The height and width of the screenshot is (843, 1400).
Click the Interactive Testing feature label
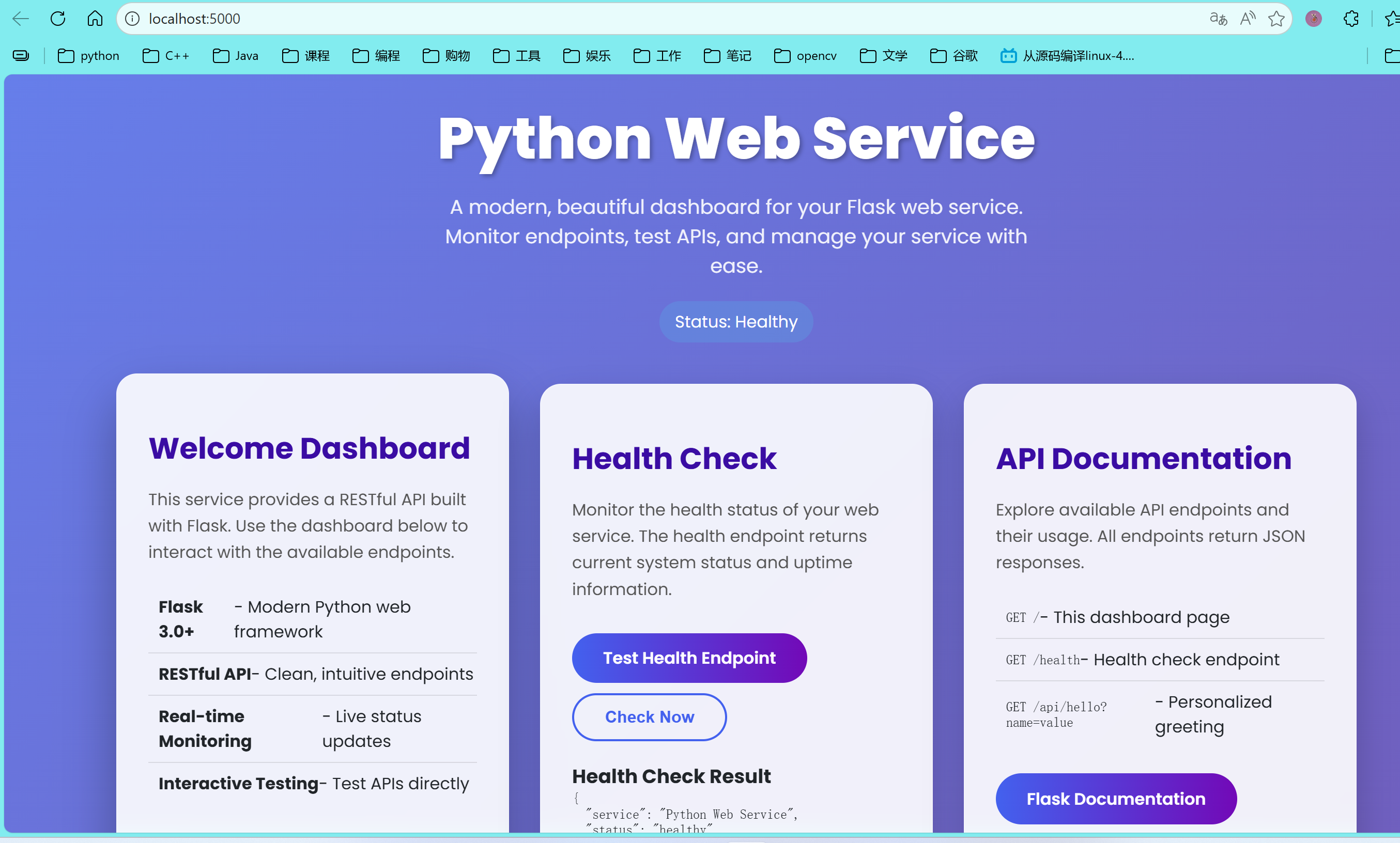(x=239, y=784)
